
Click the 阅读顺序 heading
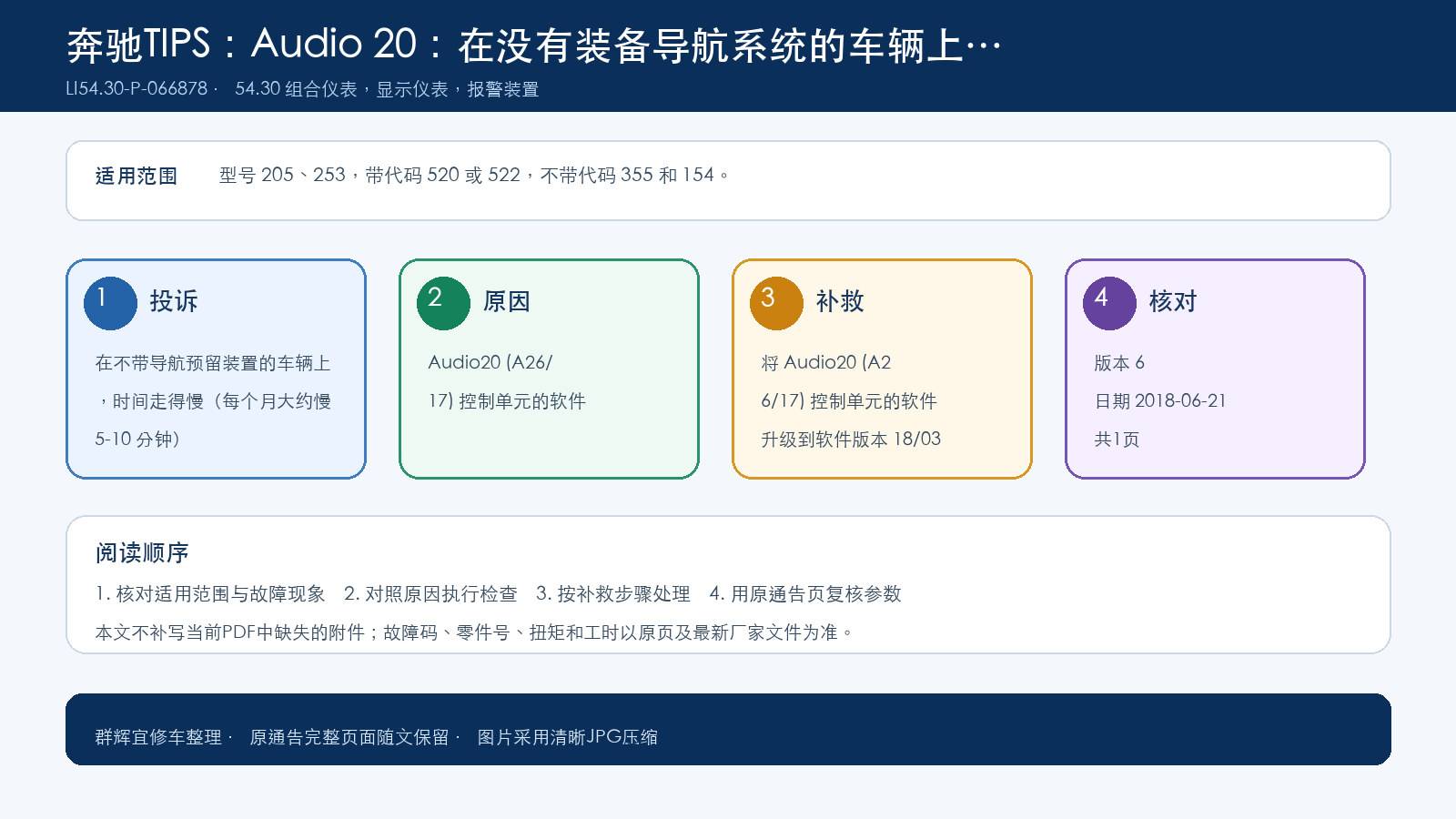(142, 553)
